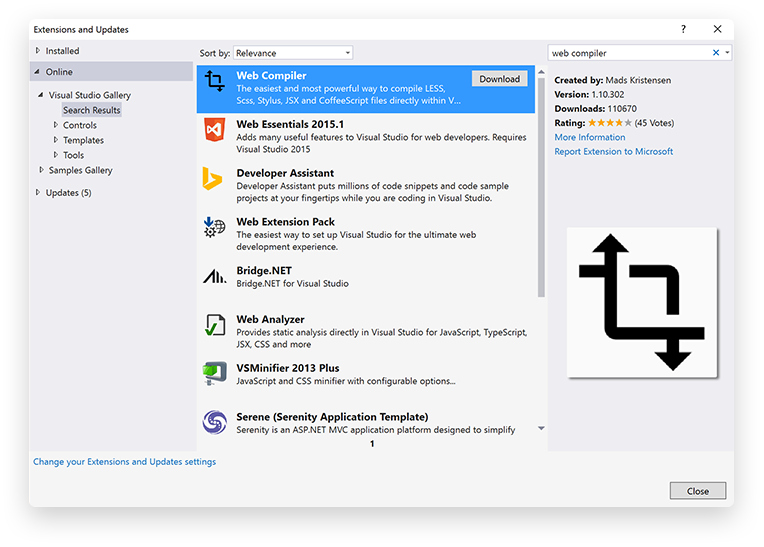Expand the Samples Gallery node

(x=41, y=170)
